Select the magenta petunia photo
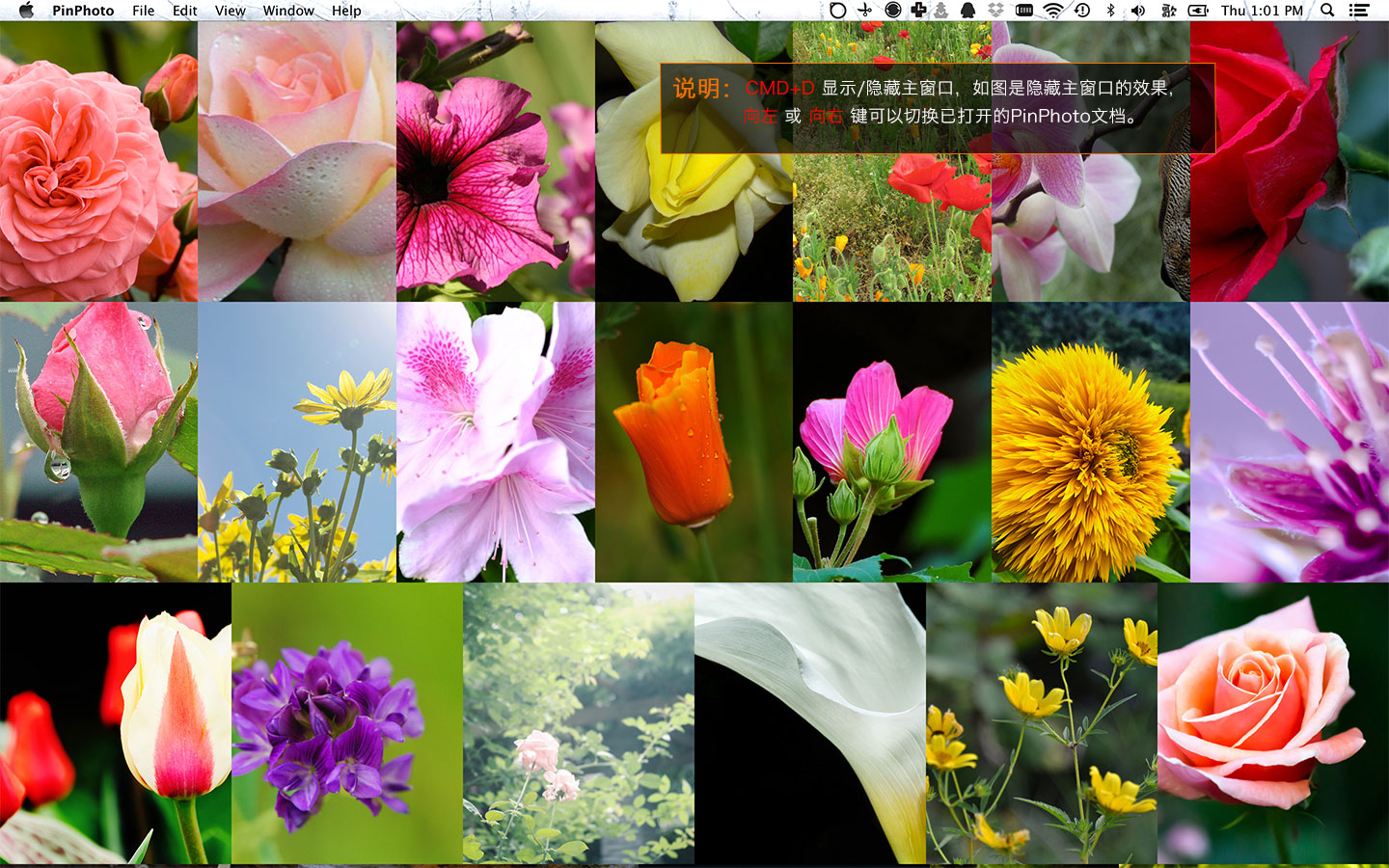Viewport: 1389px width, 868px height. 496,161
